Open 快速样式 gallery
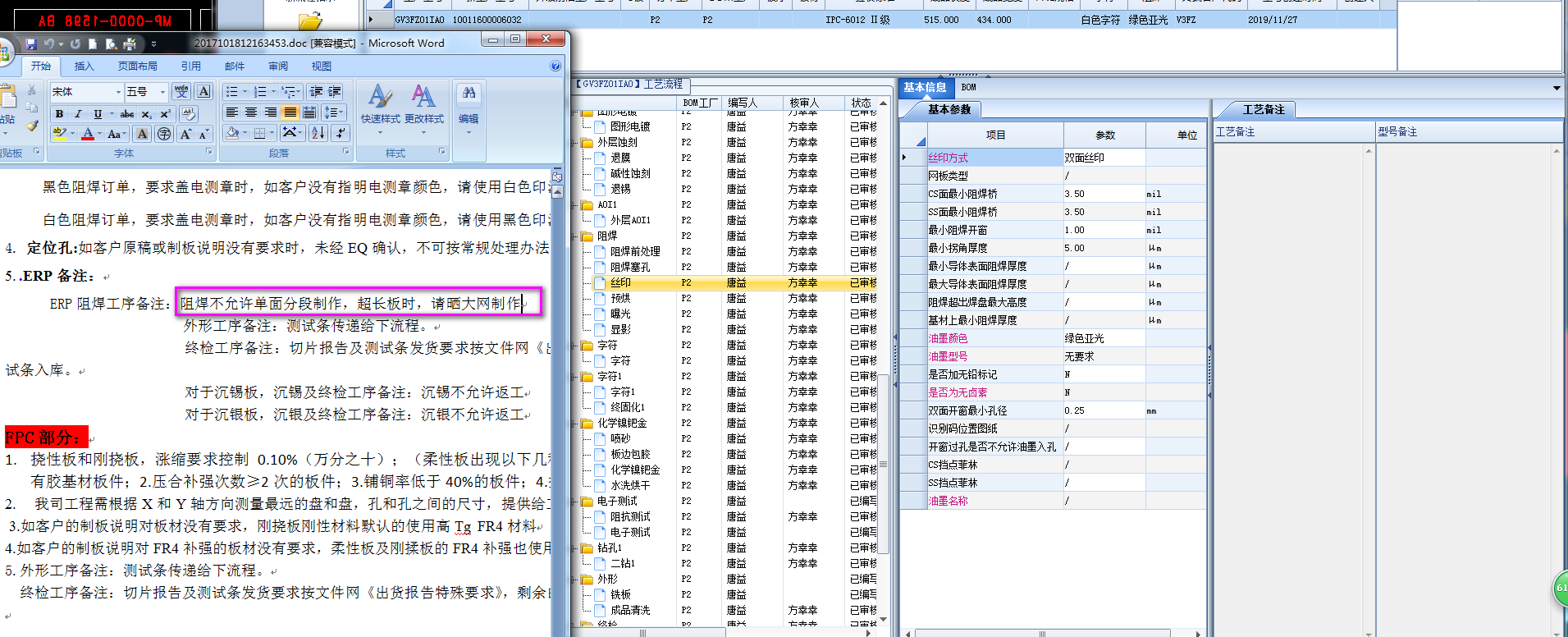Viewport: 1568px width, 637px height. tap(380, 109)
